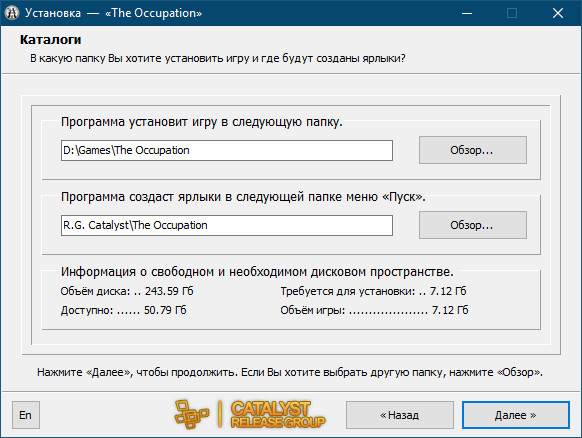Image resolution: width=582 pixels, height=438 pixels.
Task: Click the title bar text «The Occupation»
Action: [x=153, y=13]
